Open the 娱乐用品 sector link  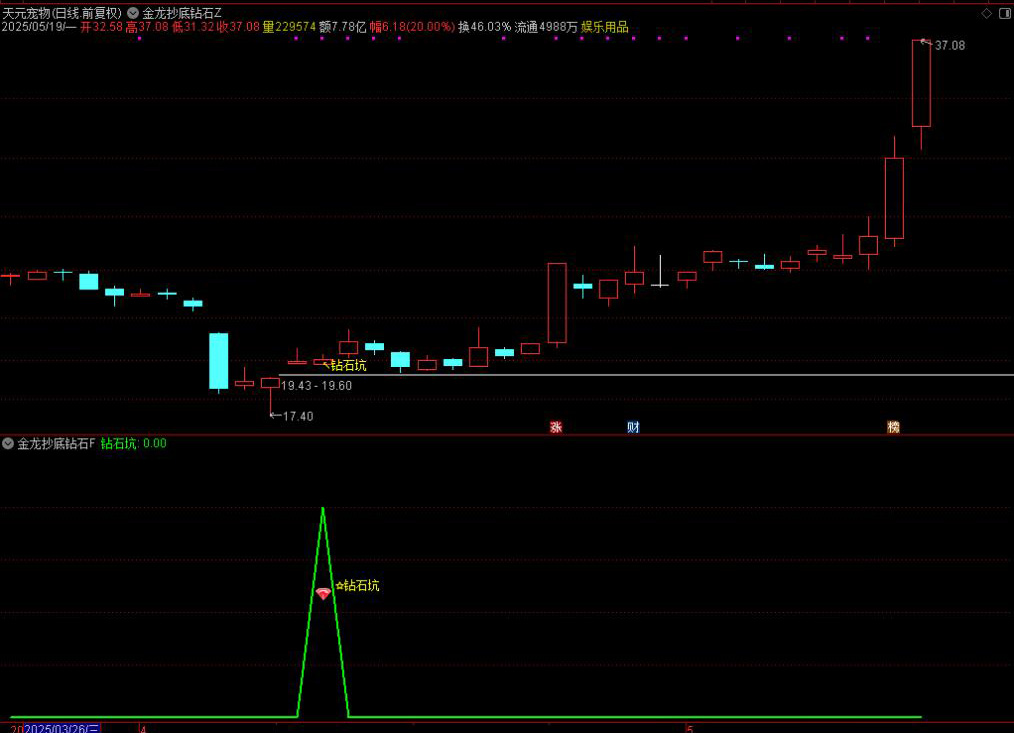[x=605, y=27]
